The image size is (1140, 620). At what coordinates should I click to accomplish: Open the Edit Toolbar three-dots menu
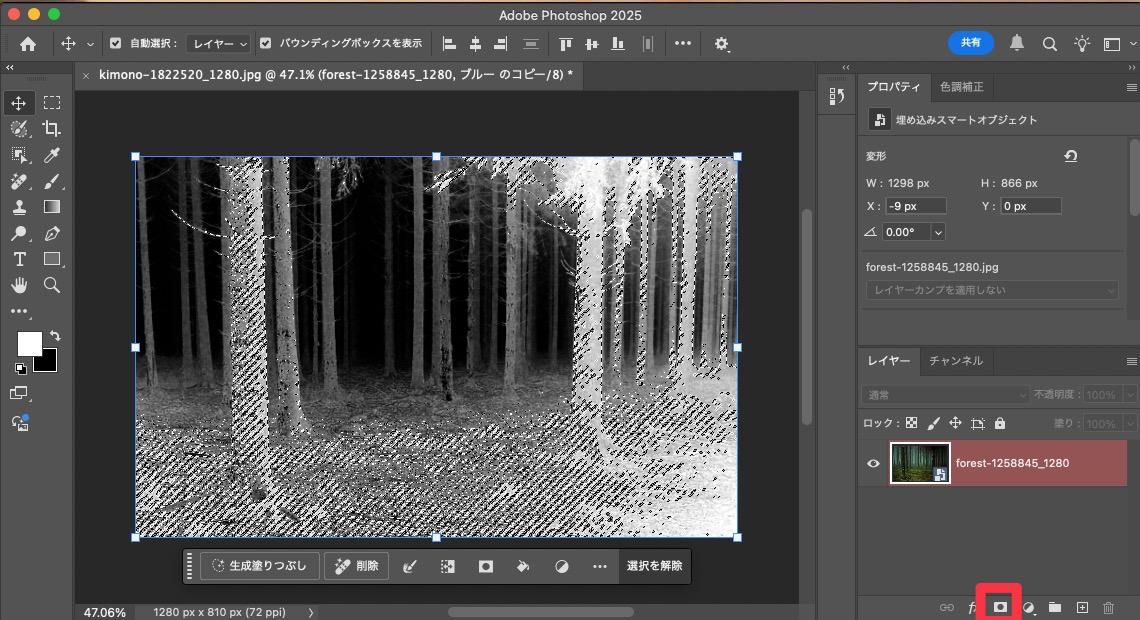coord(19,312)
